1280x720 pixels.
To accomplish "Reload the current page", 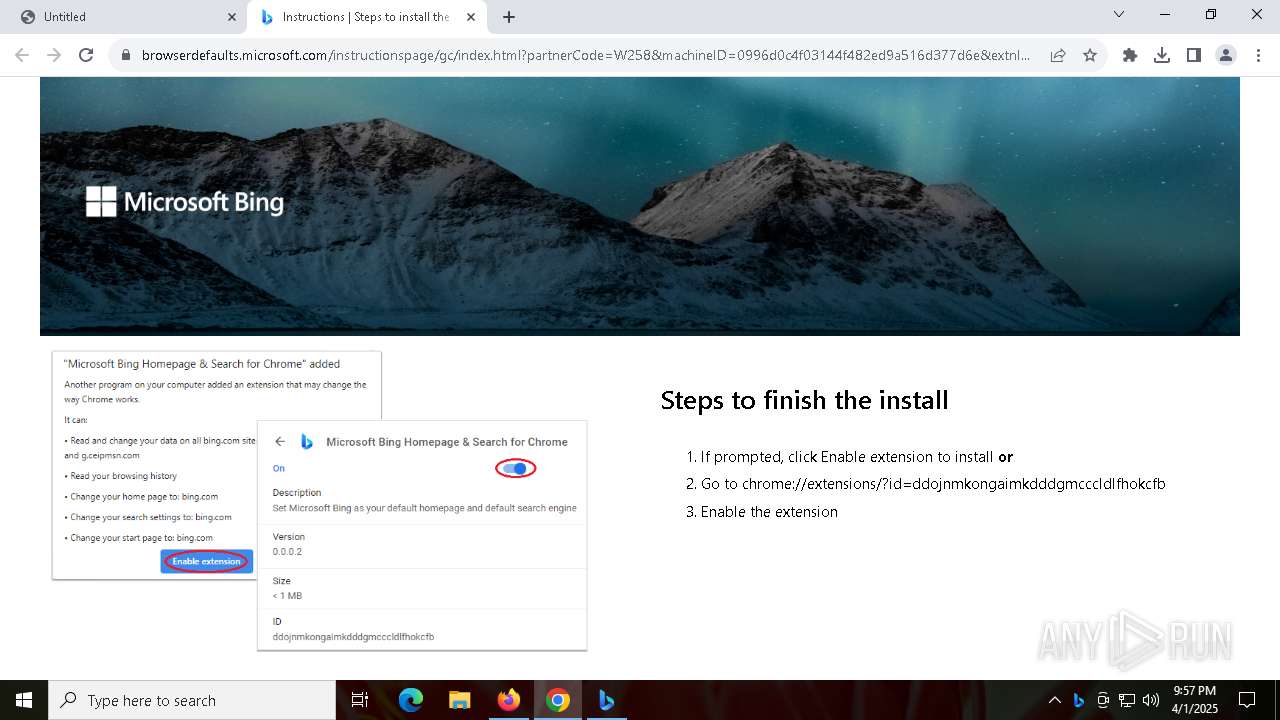I will [86, 55].
